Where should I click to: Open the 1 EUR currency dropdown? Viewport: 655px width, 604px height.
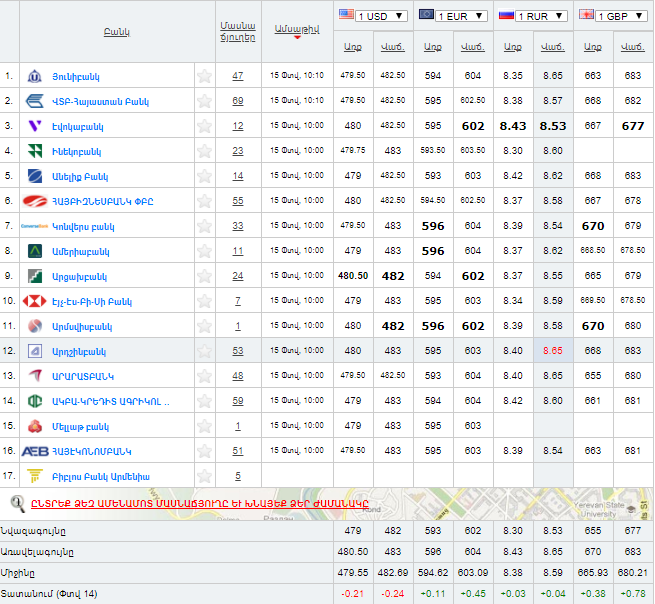point(461,16)
